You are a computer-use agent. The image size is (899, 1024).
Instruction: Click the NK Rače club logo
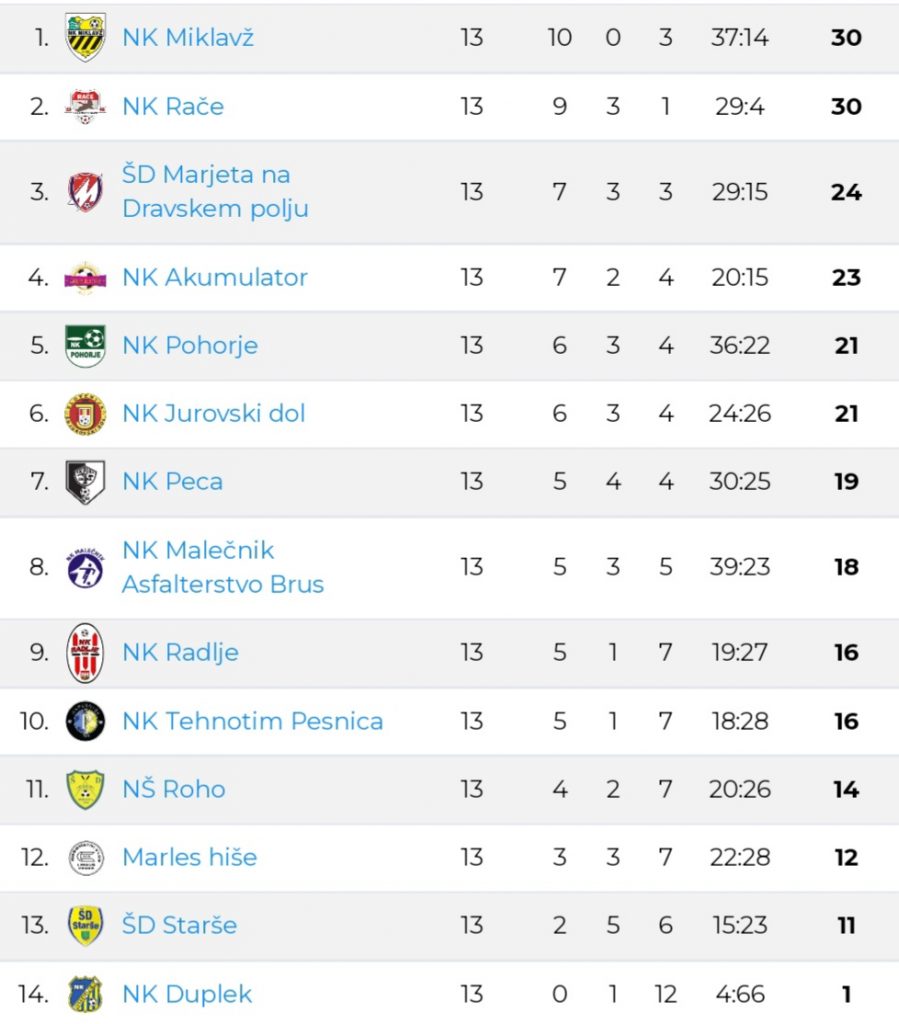86,106
